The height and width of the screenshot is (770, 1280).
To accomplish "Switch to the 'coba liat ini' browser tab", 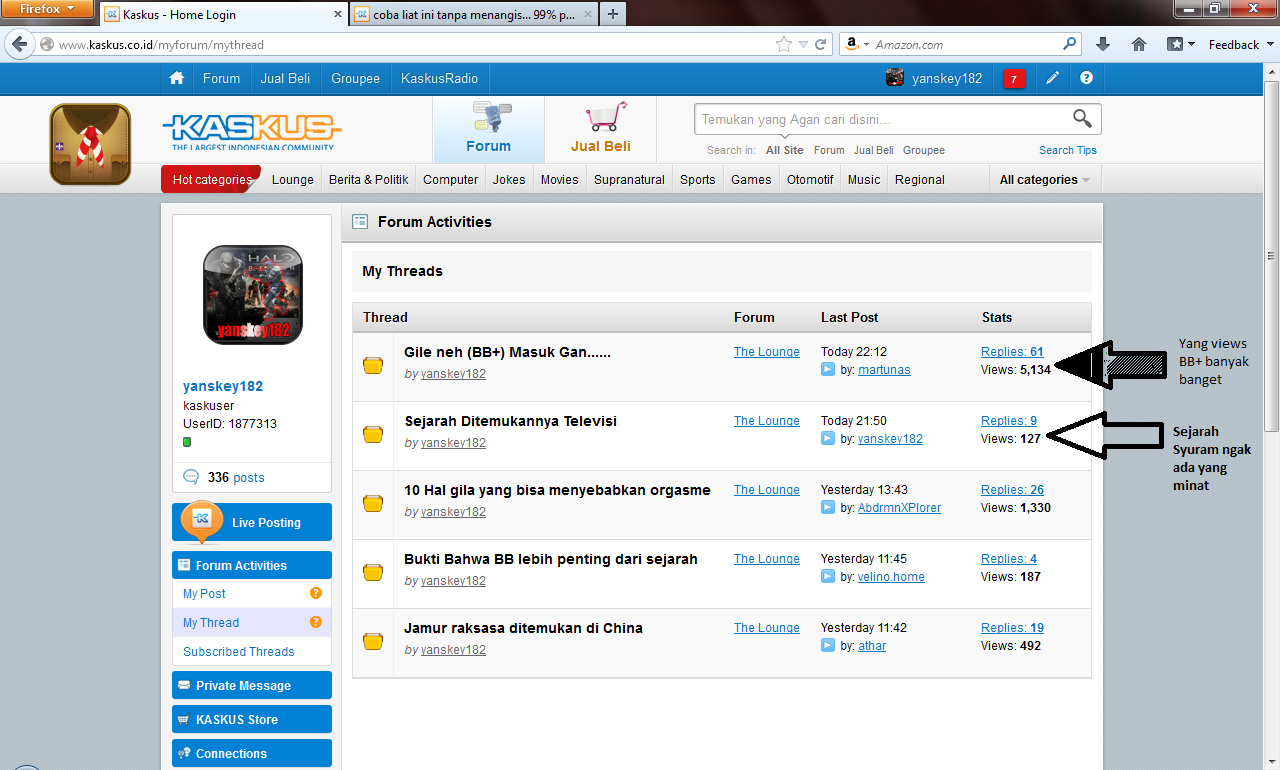I will click(x=473, y=14).
